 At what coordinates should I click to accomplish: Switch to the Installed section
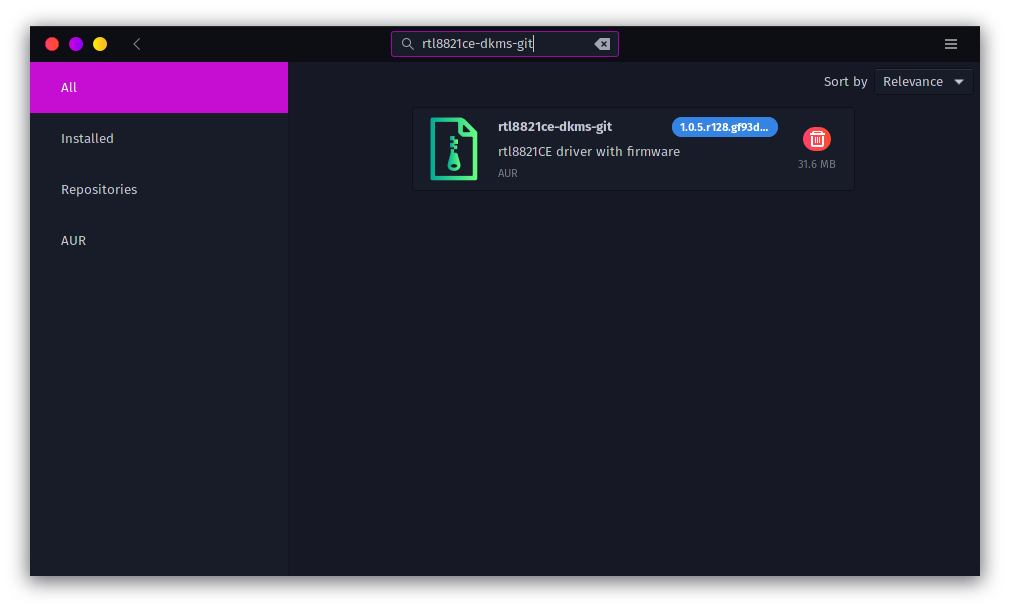click(159, 138)
